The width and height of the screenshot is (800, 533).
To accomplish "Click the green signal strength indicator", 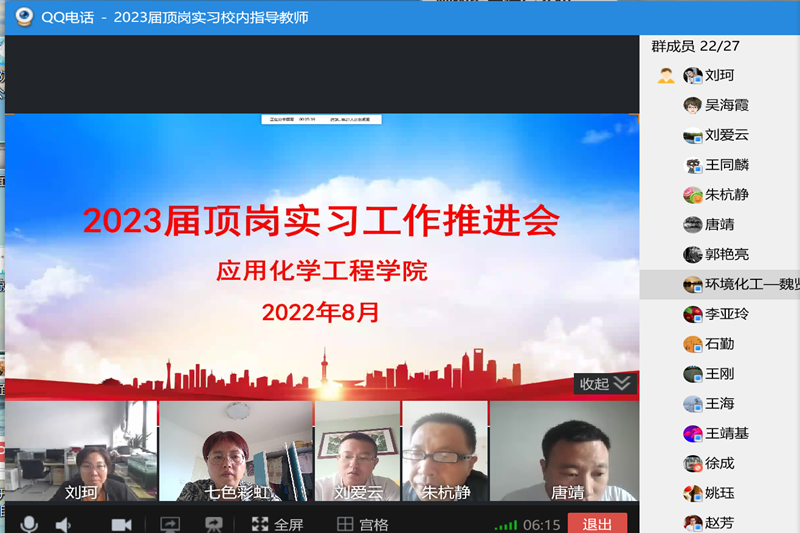I will point(507,525).
